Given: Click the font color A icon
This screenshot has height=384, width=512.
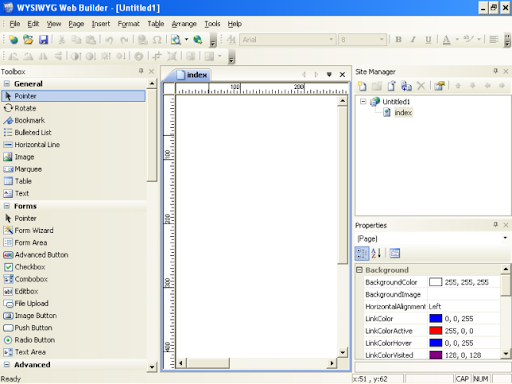Looking at the screenshot, I should (x=446, y=40).
